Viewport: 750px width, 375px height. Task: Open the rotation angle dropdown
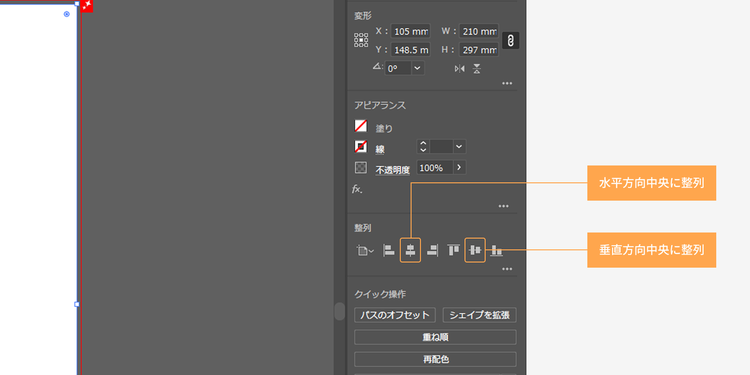[418, 68]
